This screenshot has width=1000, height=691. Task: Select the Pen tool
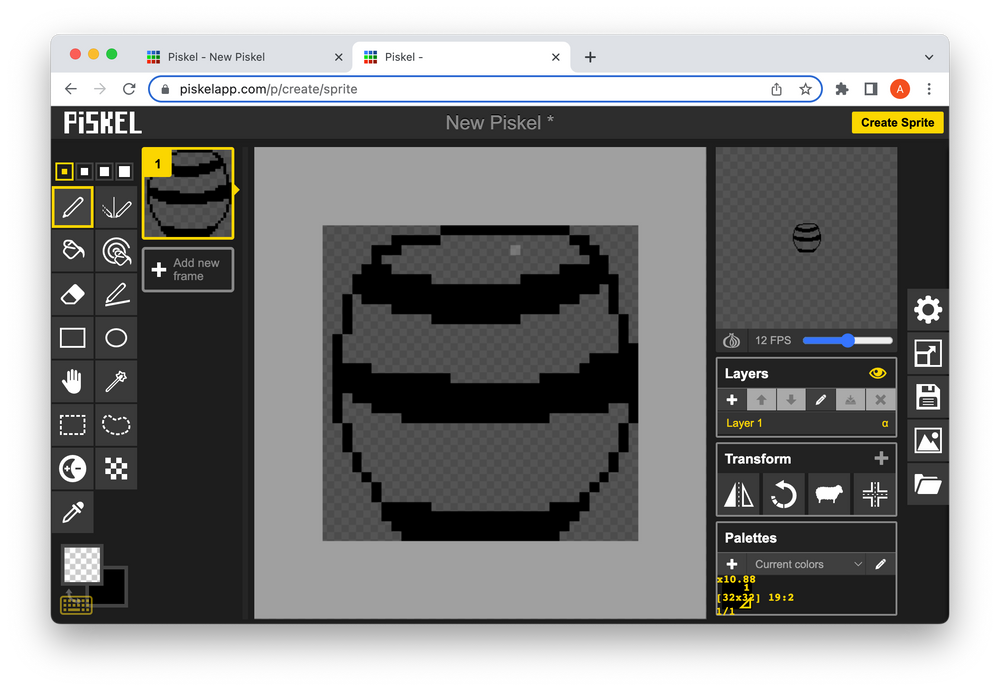(72, 207)
